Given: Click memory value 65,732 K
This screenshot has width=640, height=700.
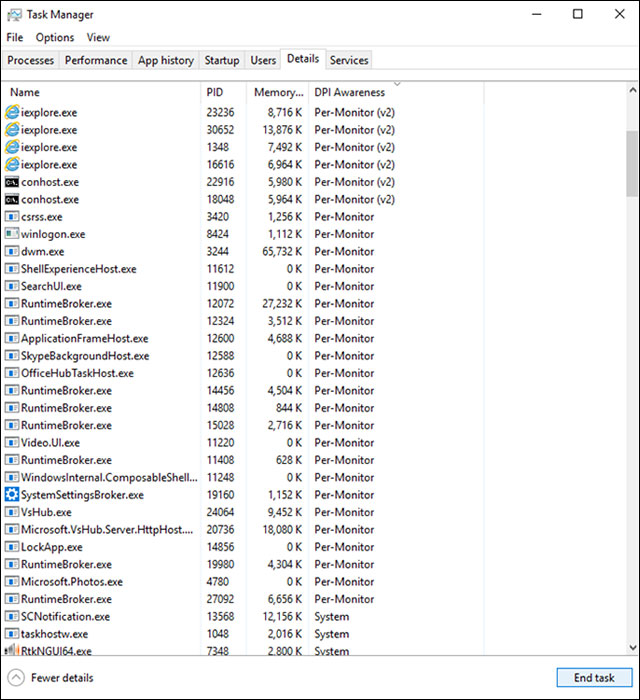Looking at the screenshot, I should [x=282, y=251].
